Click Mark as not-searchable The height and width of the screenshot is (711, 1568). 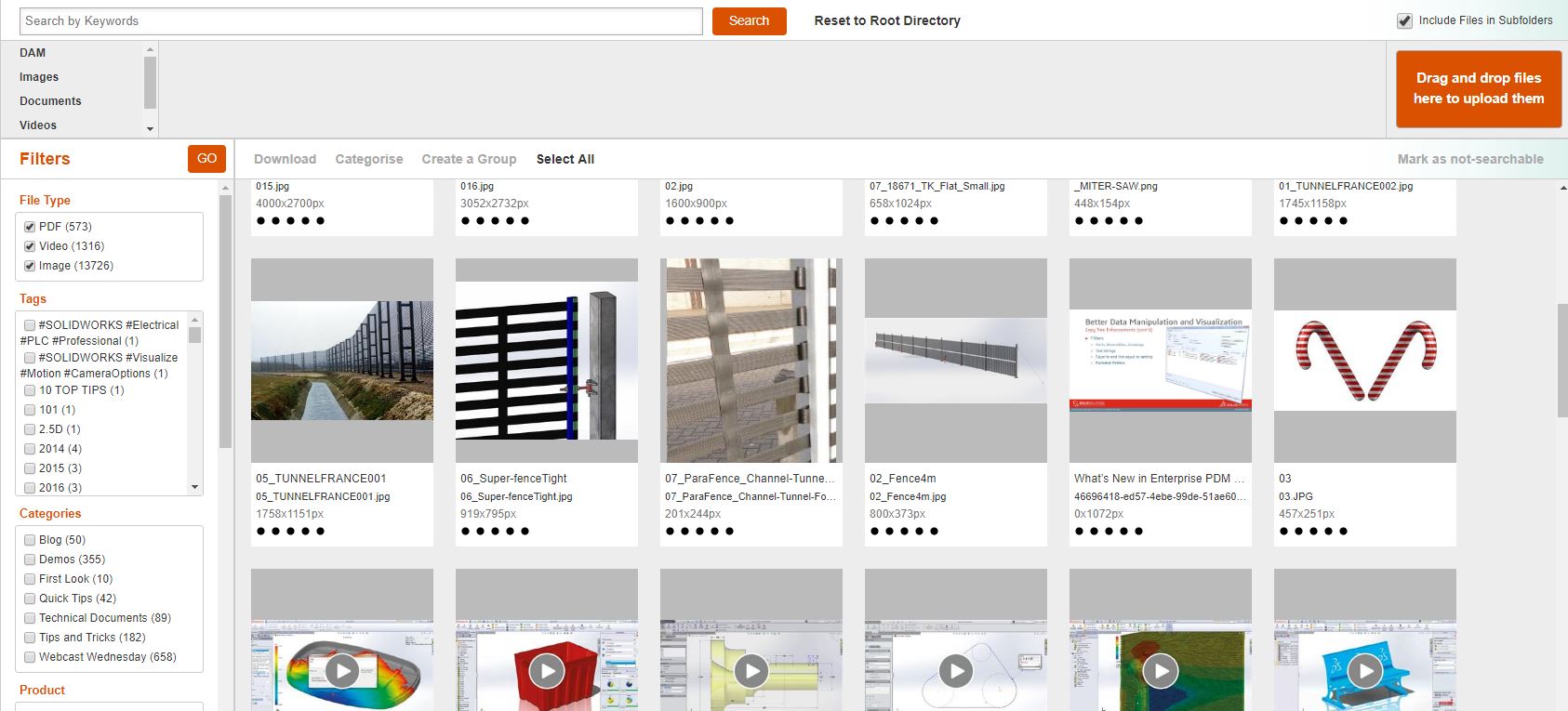(x=1470, y=159)
